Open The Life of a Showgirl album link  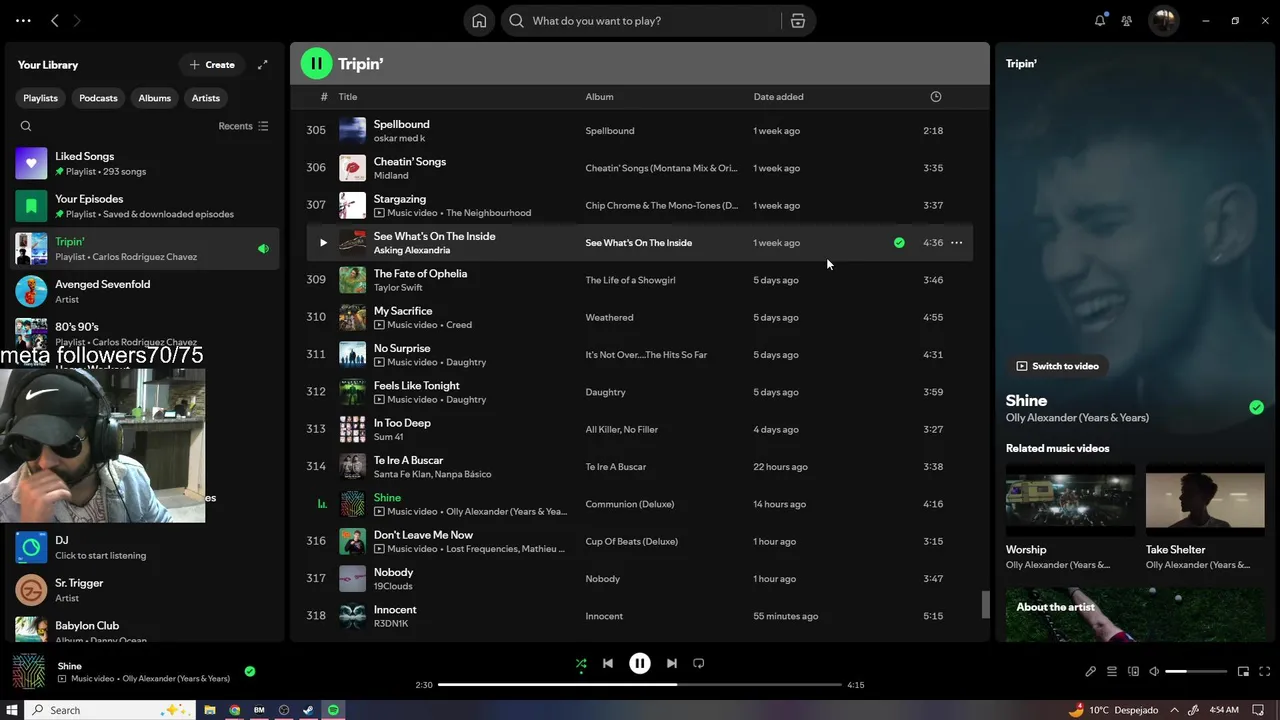coord(630,280)
